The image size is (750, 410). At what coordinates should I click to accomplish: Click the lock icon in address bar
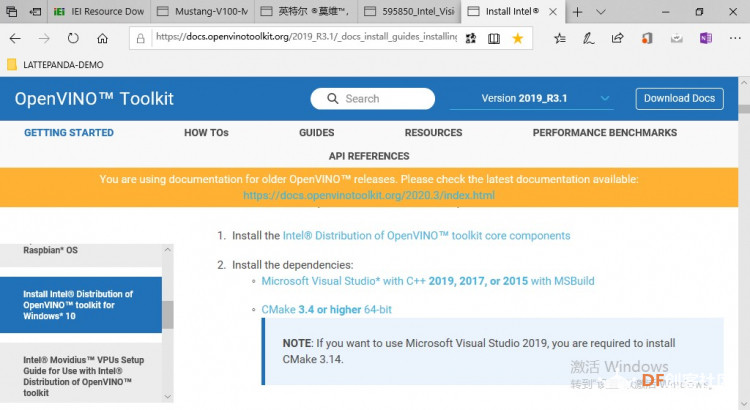[x=140, y=38]
